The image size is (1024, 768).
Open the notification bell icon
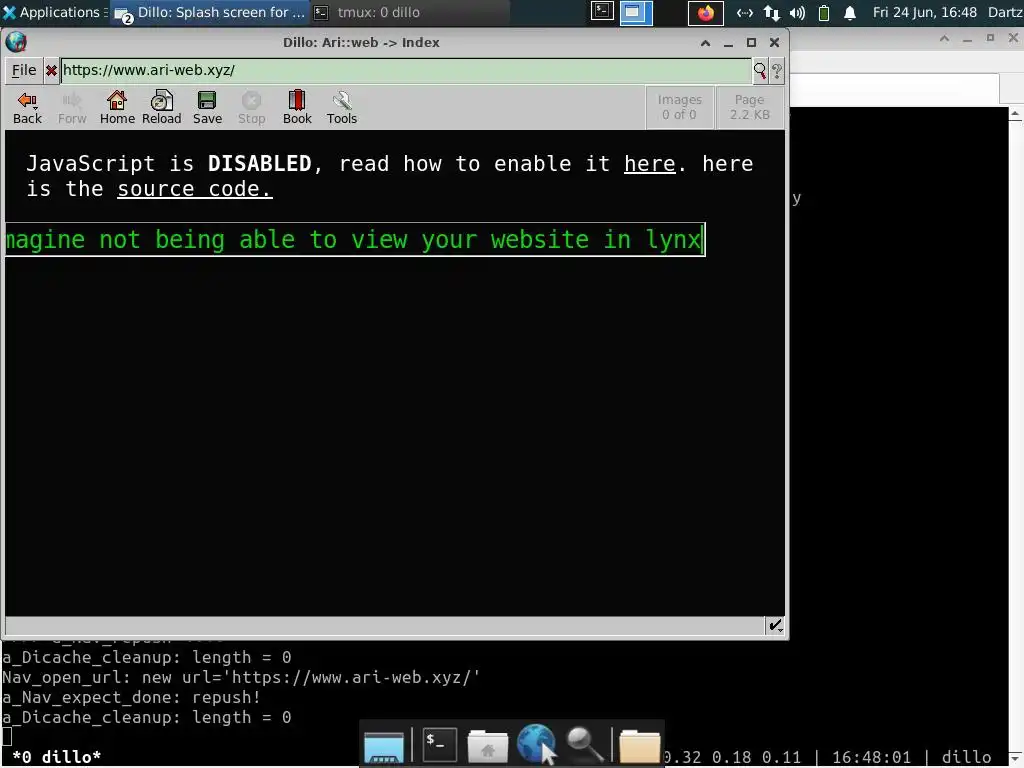pos(850,12)
